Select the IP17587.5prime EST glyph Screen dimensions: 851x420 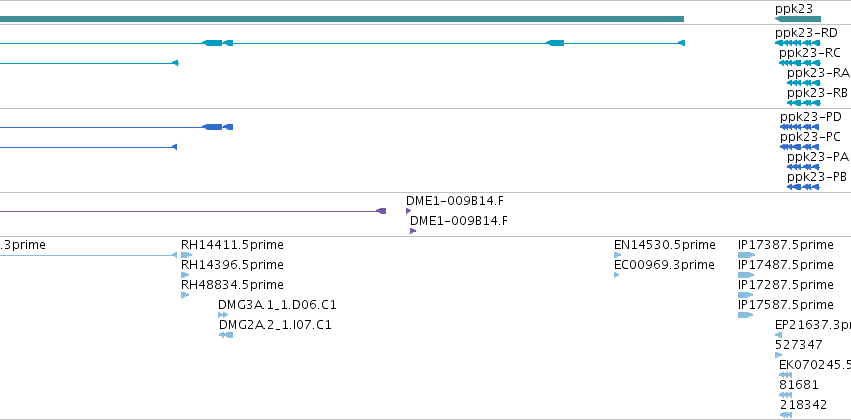click(746, 315)
